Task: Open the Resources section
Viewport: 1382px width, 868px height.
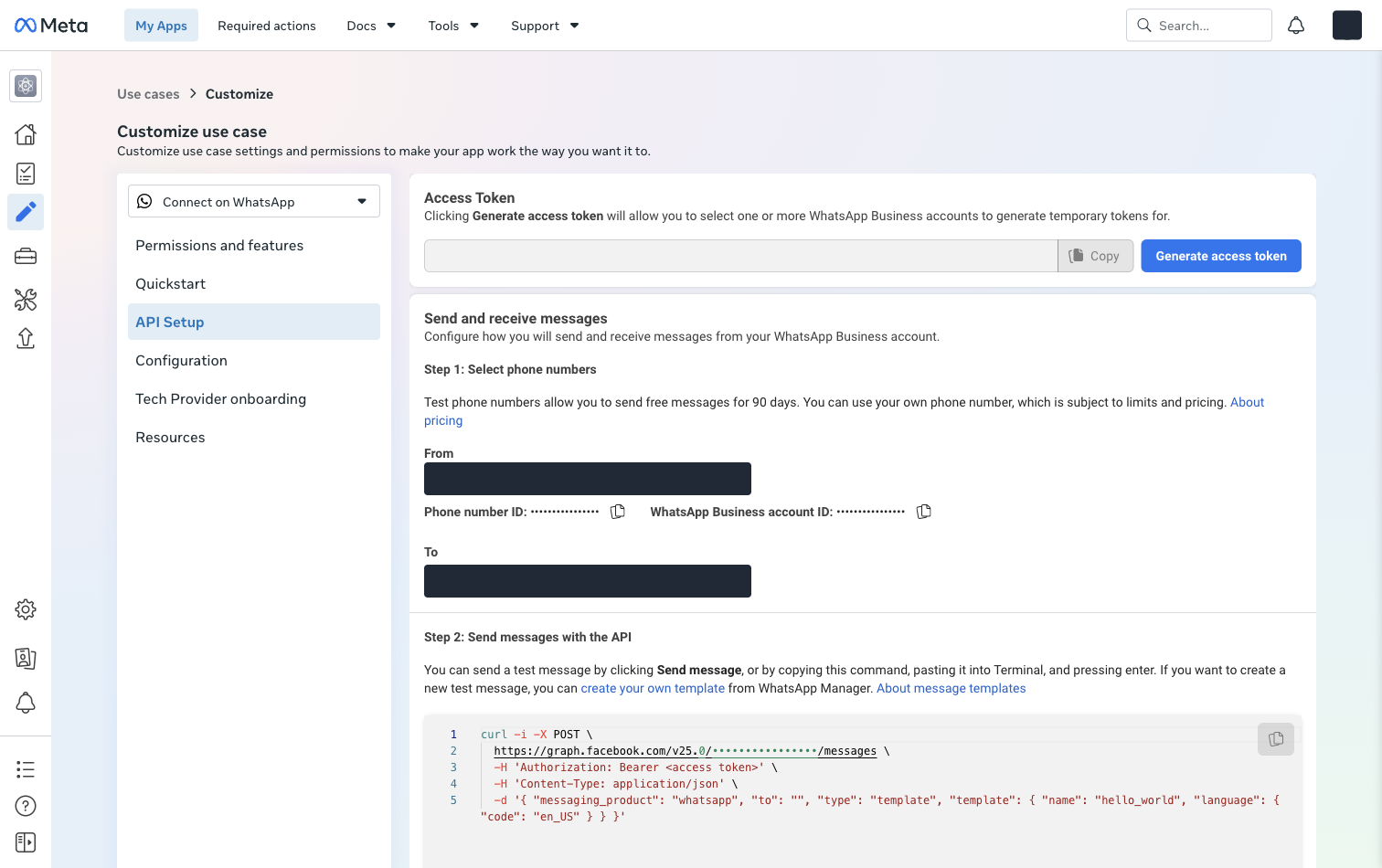Action: pyautogui.click(x=254, y=437)
